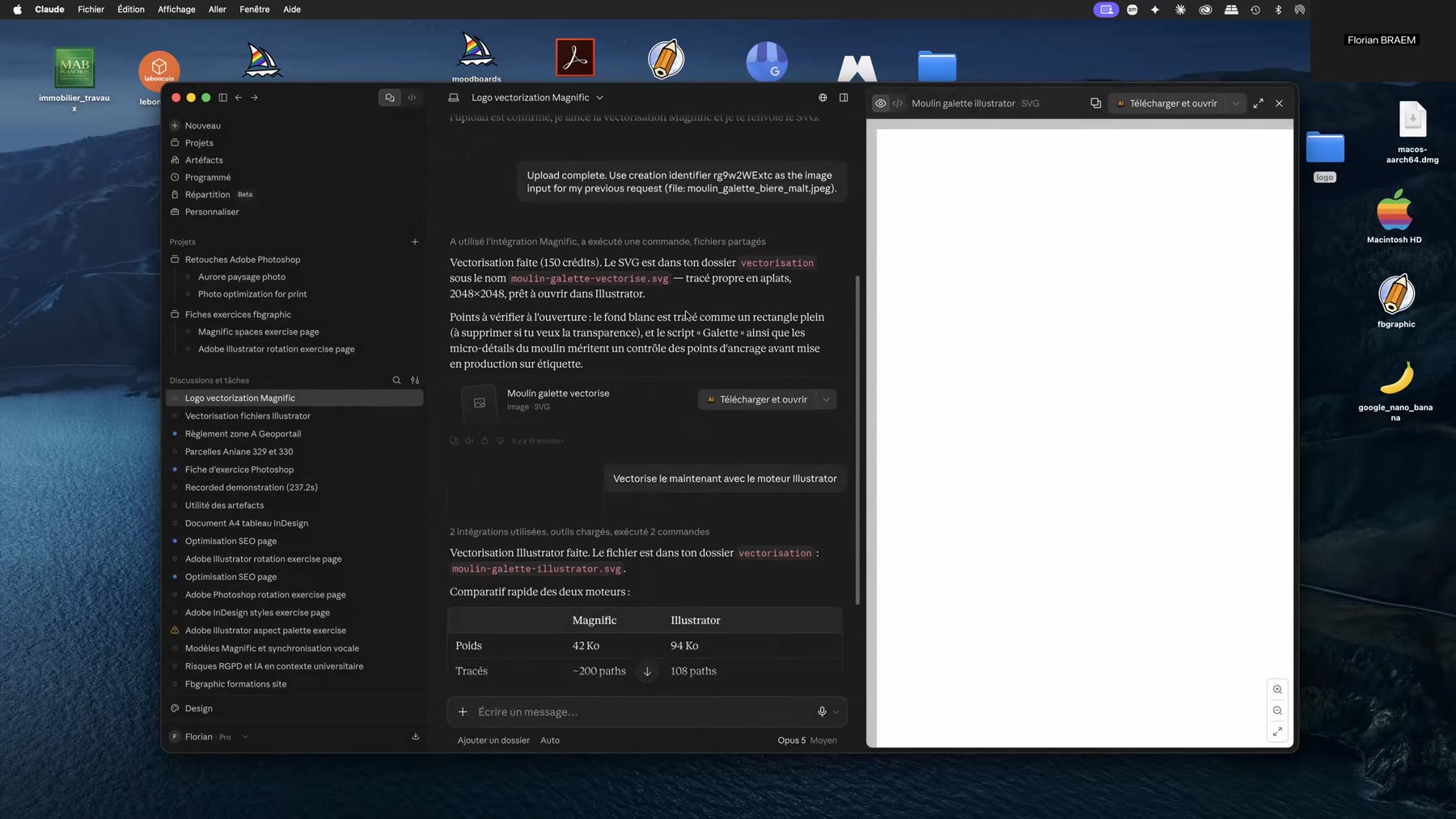Screen dimensions: 1456x819
Task: Click Télécharger et ouvrir in the chat
Action: click(757, 399)
